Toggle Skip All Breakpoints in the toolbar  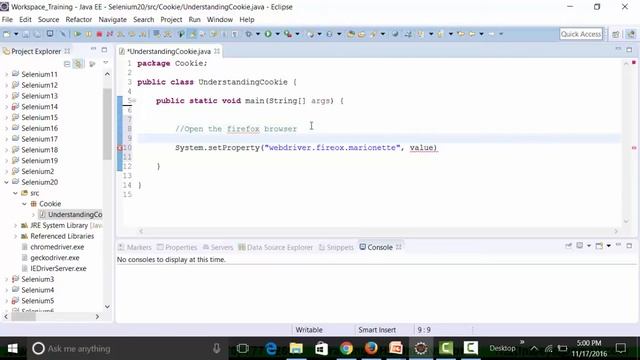(62, 34)
